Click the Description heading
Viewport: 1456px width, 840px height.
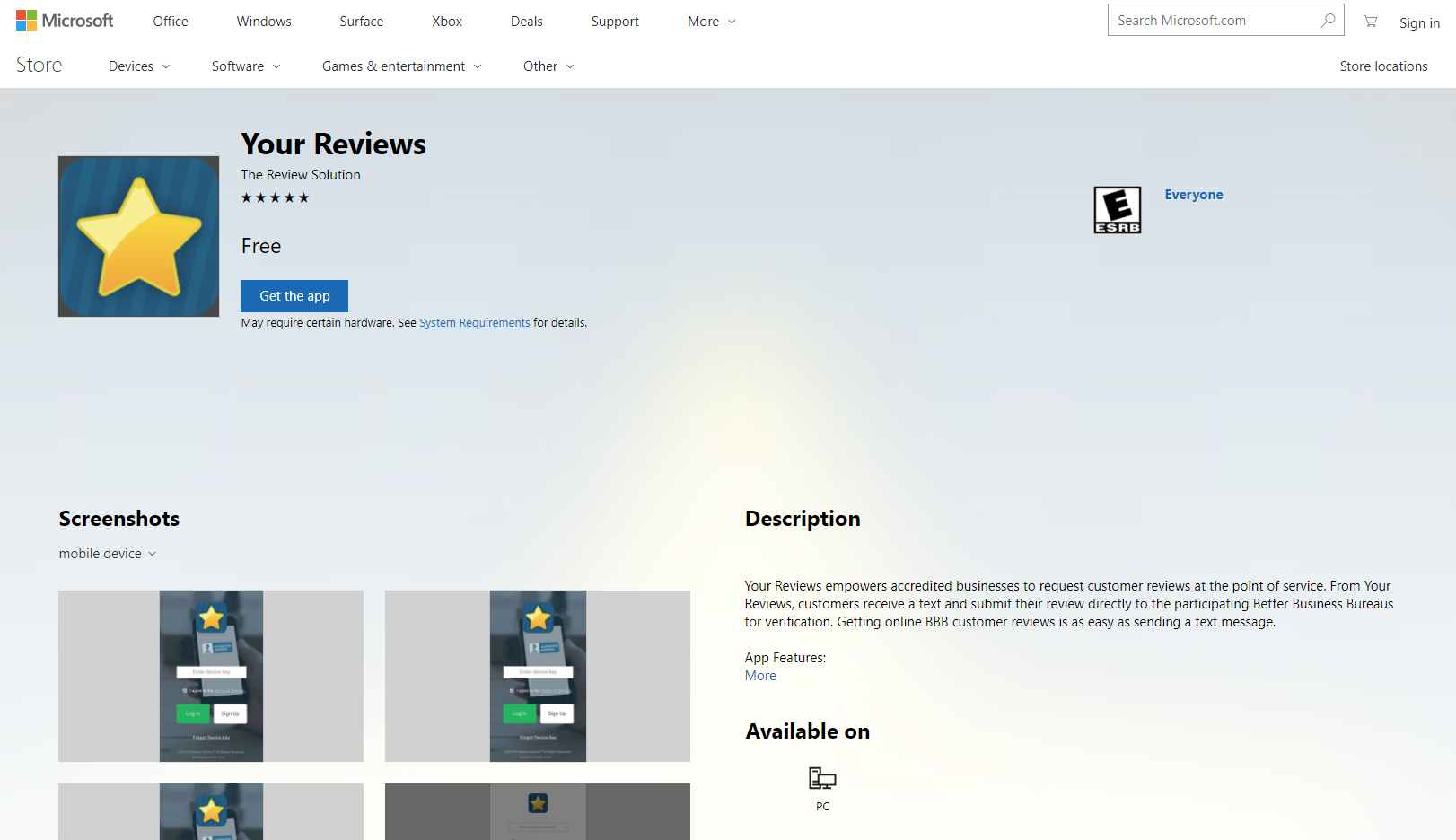[803, 519]
